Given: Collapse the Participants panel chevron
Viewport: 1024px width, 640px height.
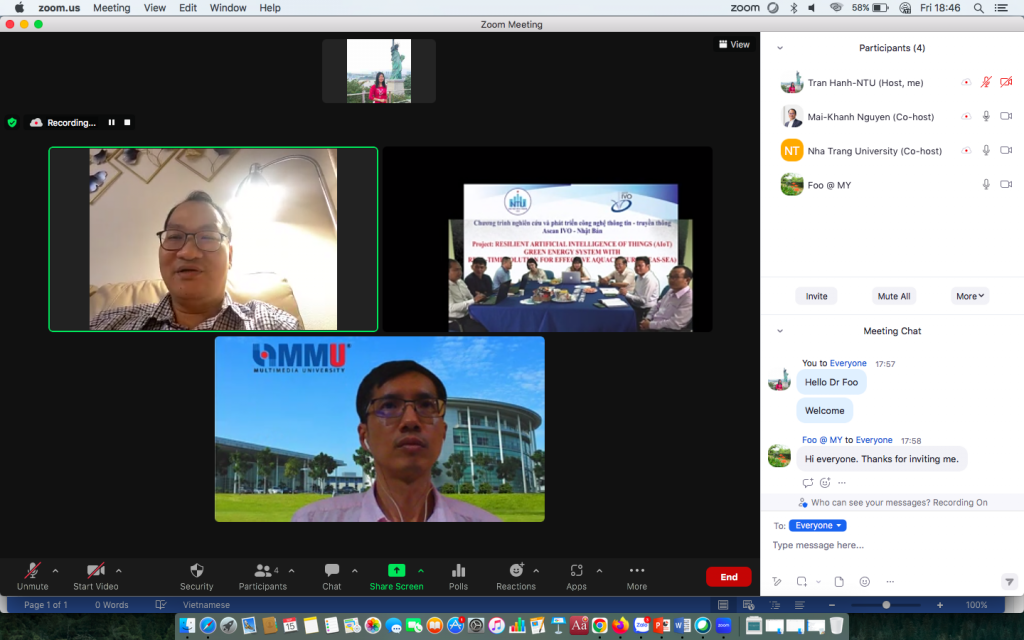Looking at the screenshot, I should [x=780, y=48].
